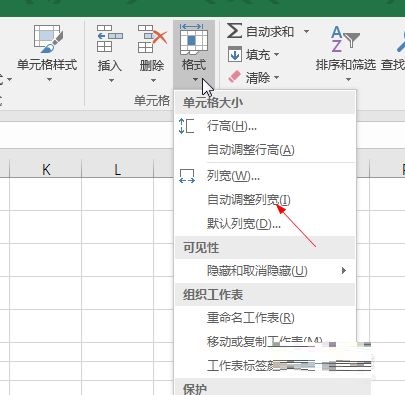
Task: Click the row height icon beside 行高(H)
Action: click(x=186, y=126)
